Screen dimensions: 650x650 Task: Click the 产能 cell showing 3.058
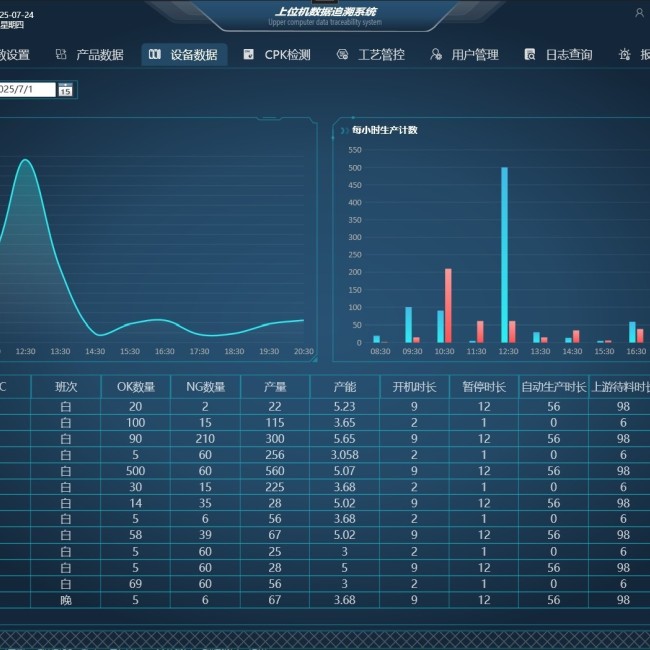click(344, 455)
